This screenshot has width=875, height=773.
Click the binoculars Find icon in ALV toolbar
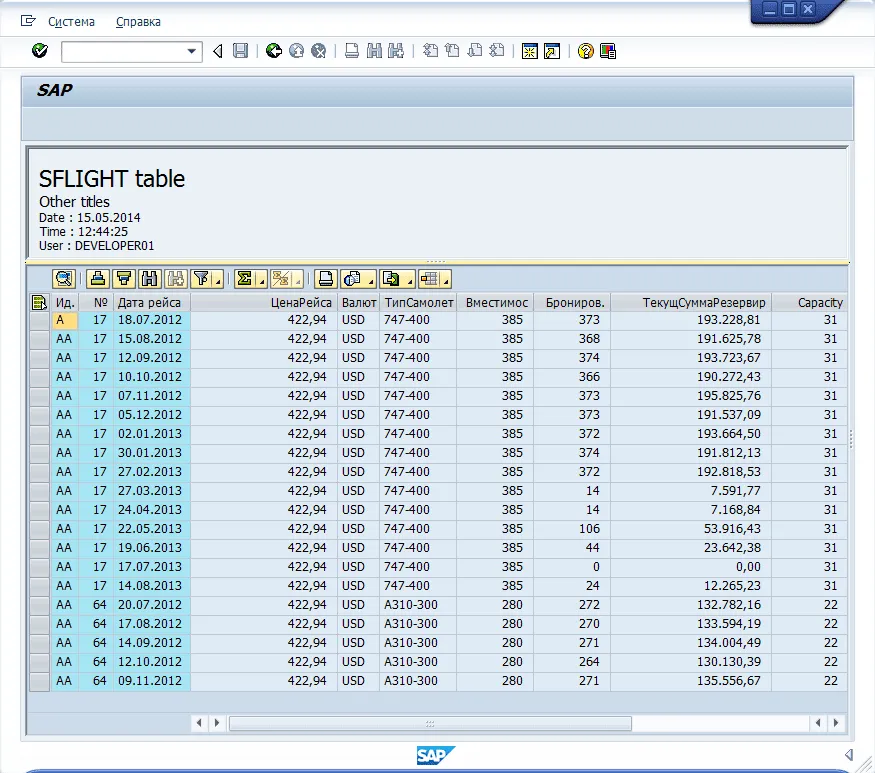tap(150, 279)
